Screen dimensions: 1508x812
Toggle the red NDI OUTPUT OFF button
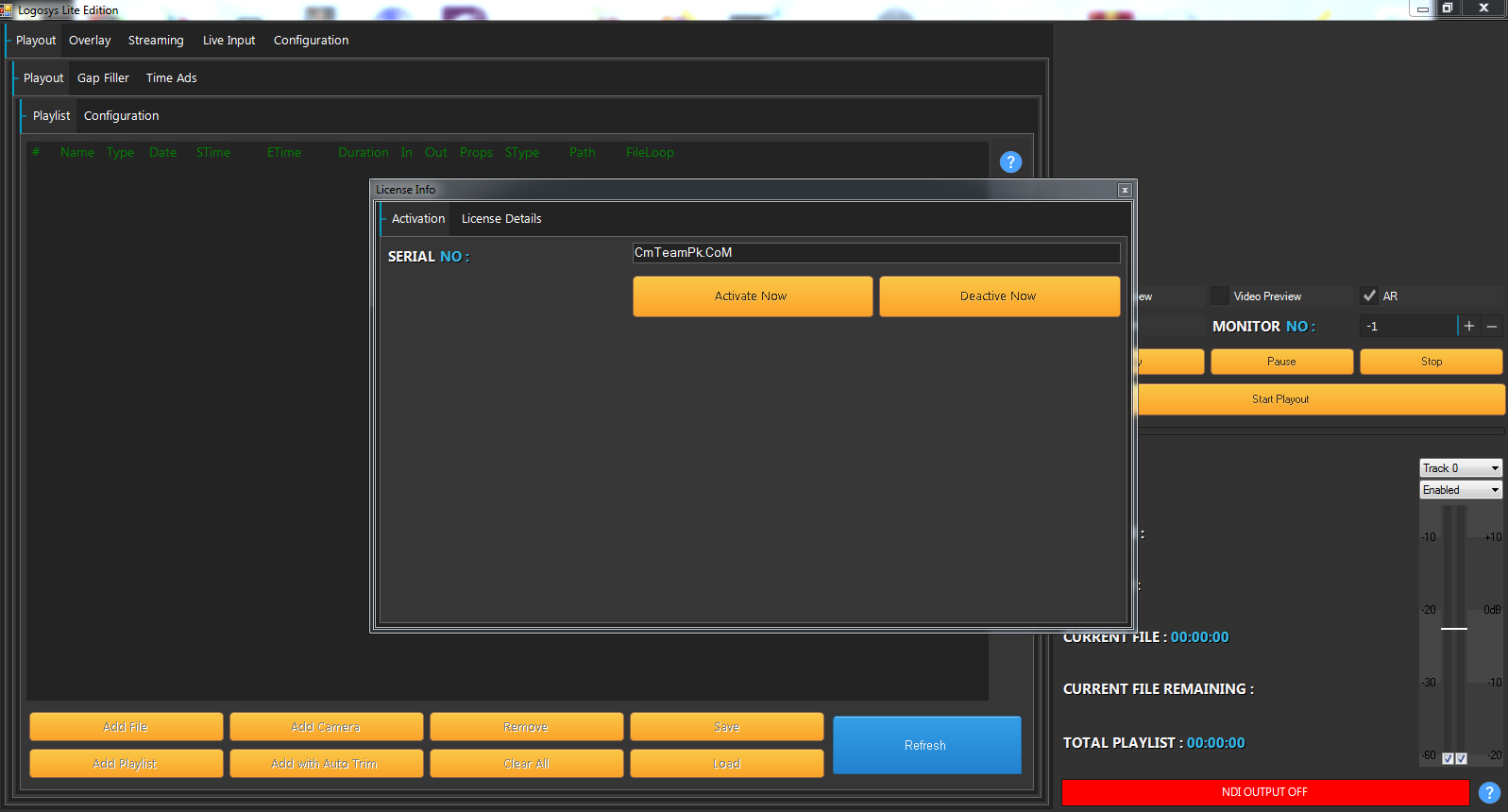pos(1265,792)
